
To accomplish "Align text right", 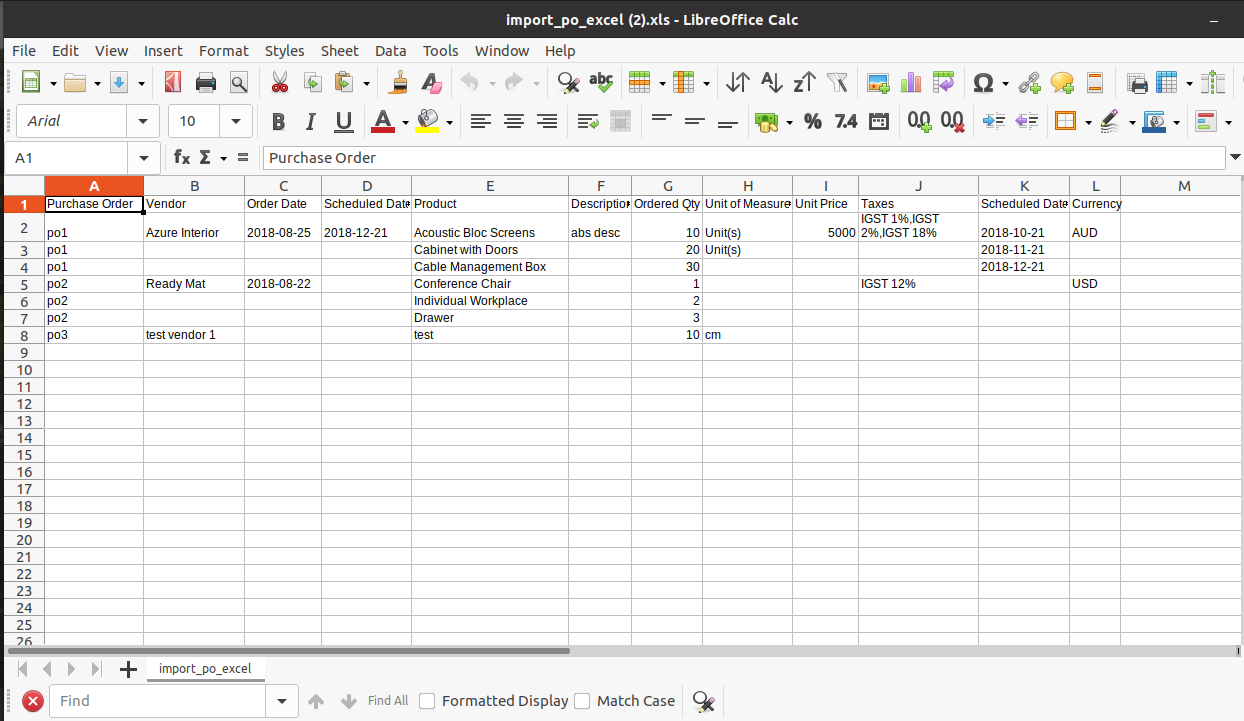I will coord(547,121).
